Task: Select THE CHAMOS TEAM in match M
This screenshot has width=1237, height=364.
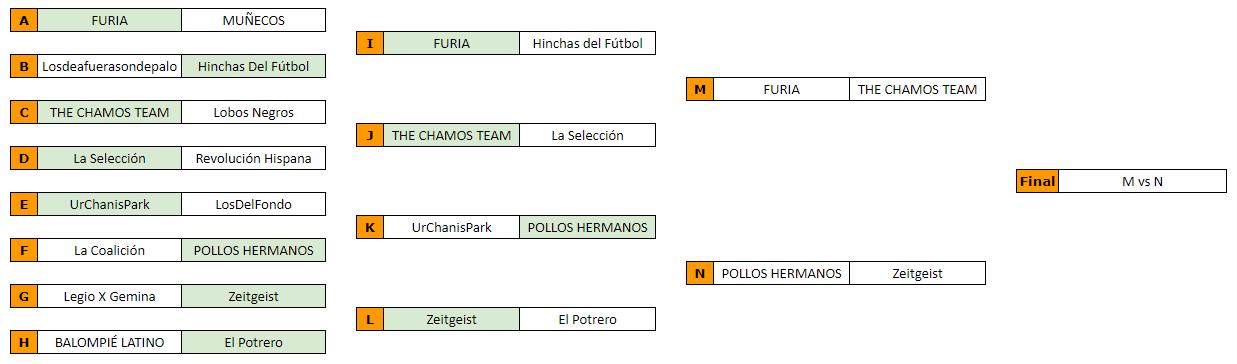Action: pos(918,89)
